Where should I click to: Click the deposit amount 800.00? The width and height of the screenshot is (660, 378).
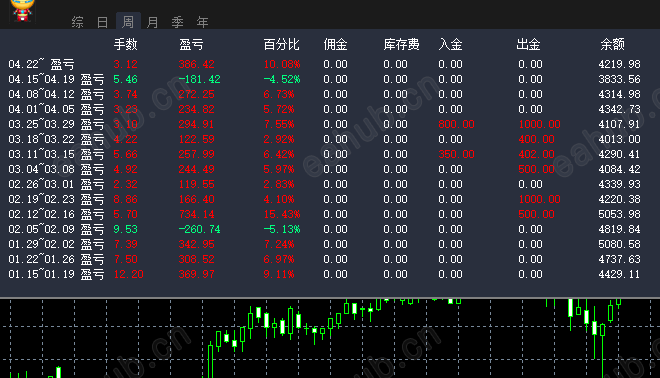pos(456,124)
